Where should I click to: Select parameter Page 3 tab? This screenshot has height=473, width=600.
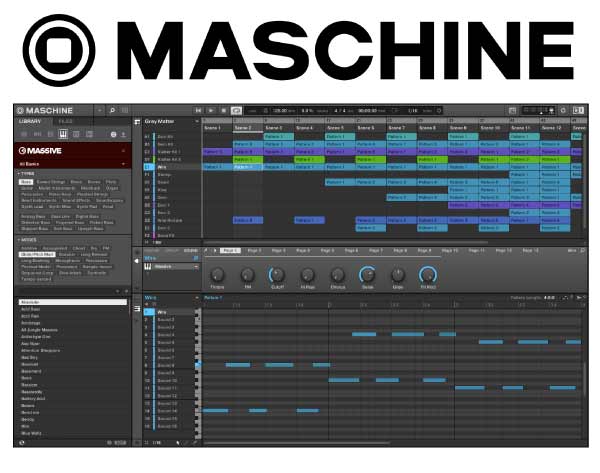279,250
